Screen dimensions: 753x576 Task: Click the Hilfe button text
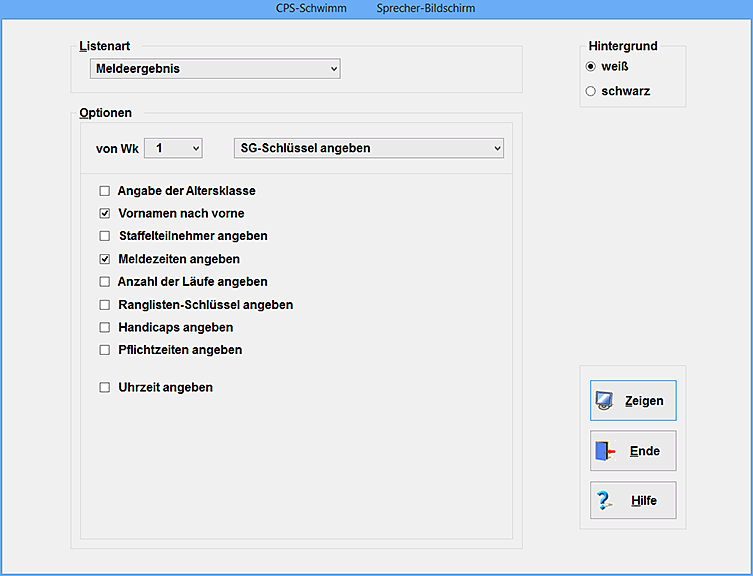(x=645, y=501)
